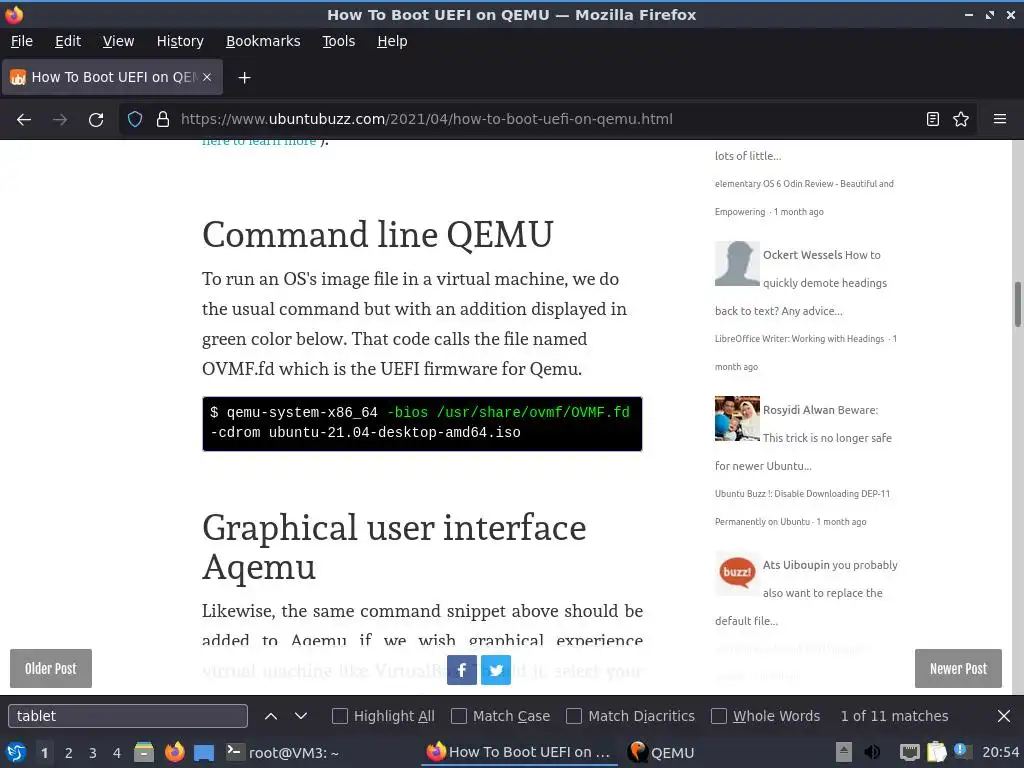The image size is (1024, 768).
Task: Open the Bookmarks menu
Action: pos(263,41)
